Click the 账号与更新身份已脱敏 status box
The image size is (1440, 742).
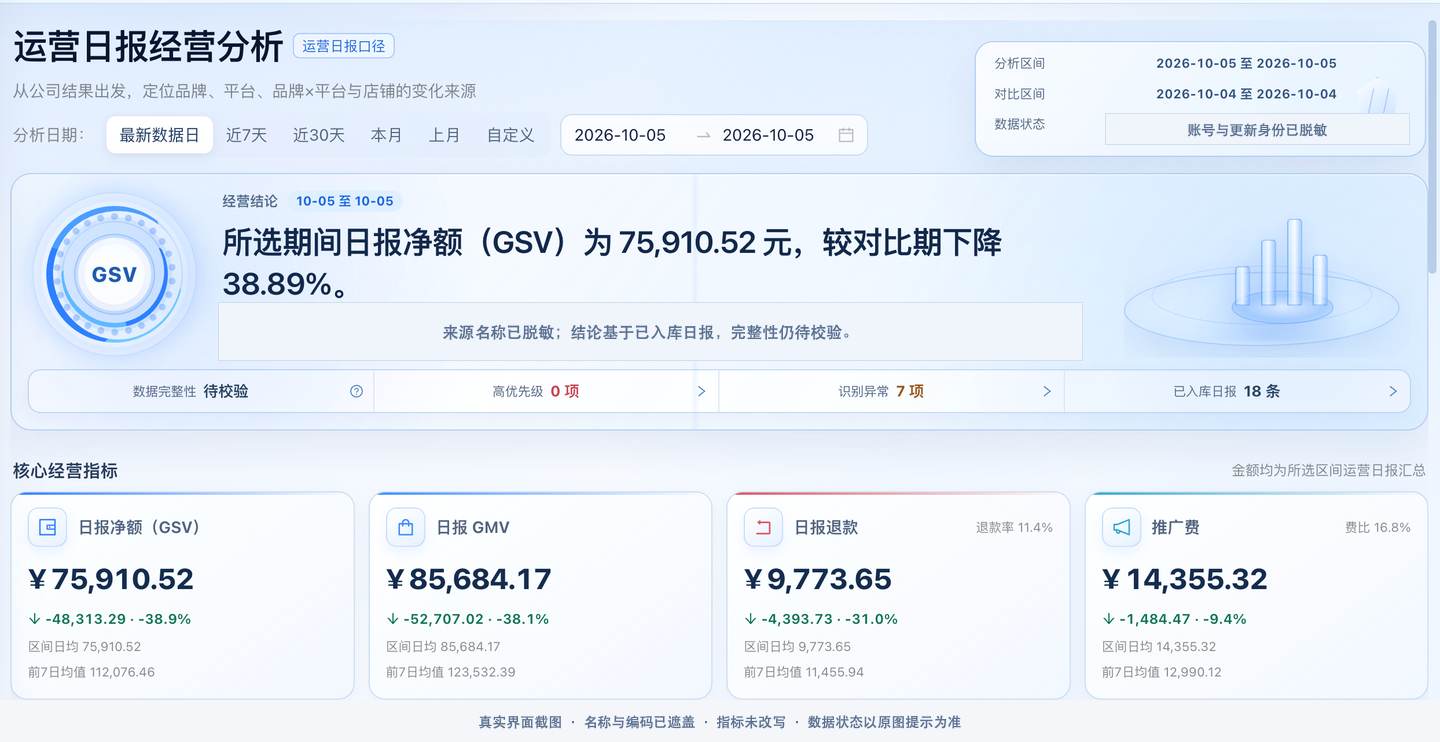click(x=1257, y=129)
